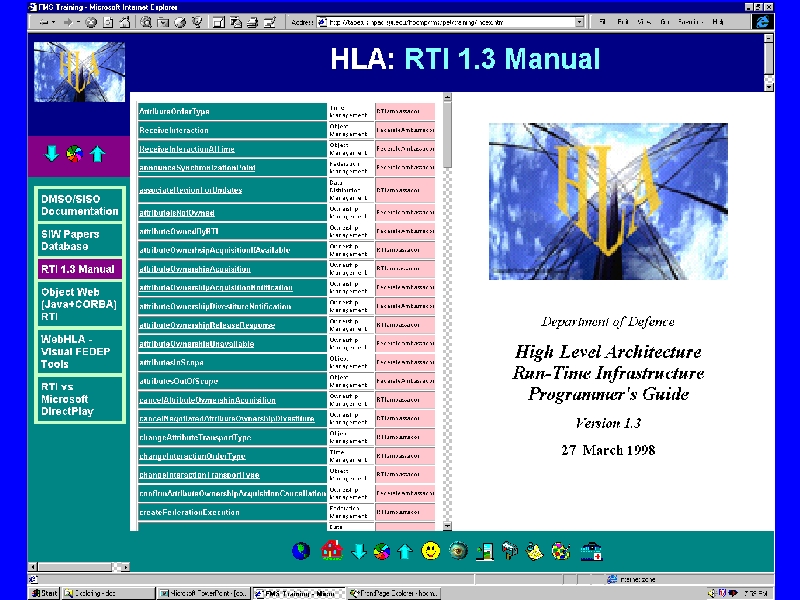Click the down arrow in purple sidebar panel
The image size is (800, 600).
(52, 153)
